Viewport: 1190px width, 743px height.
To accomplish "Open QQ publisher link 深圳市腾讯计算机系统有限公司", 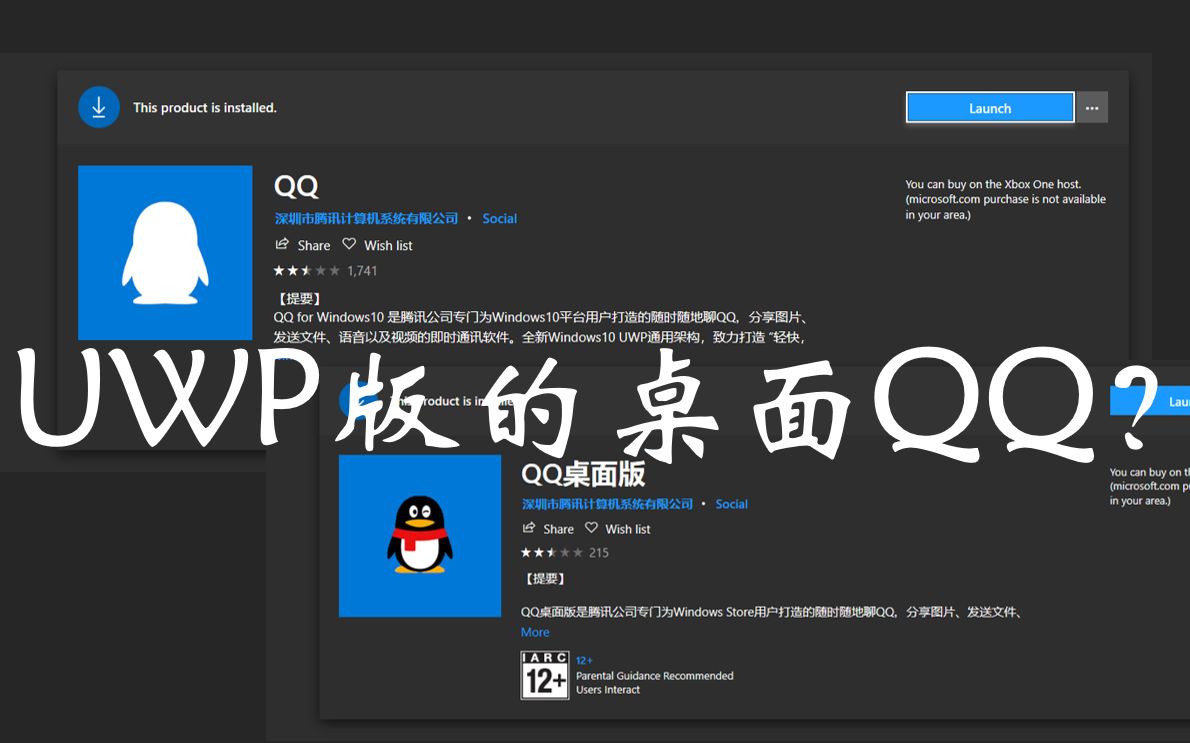I will click(366, 219).
